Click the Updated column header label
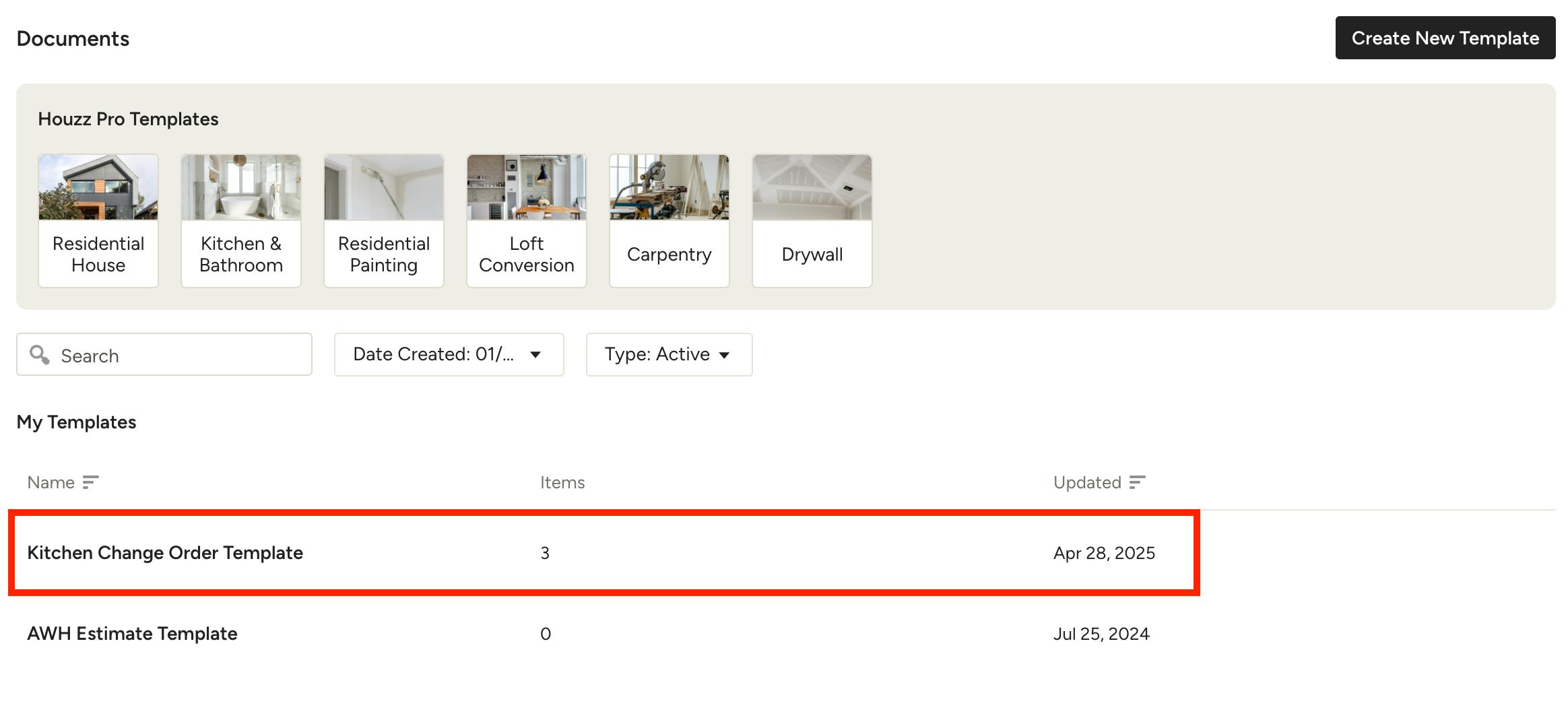 click(1086, 482)
